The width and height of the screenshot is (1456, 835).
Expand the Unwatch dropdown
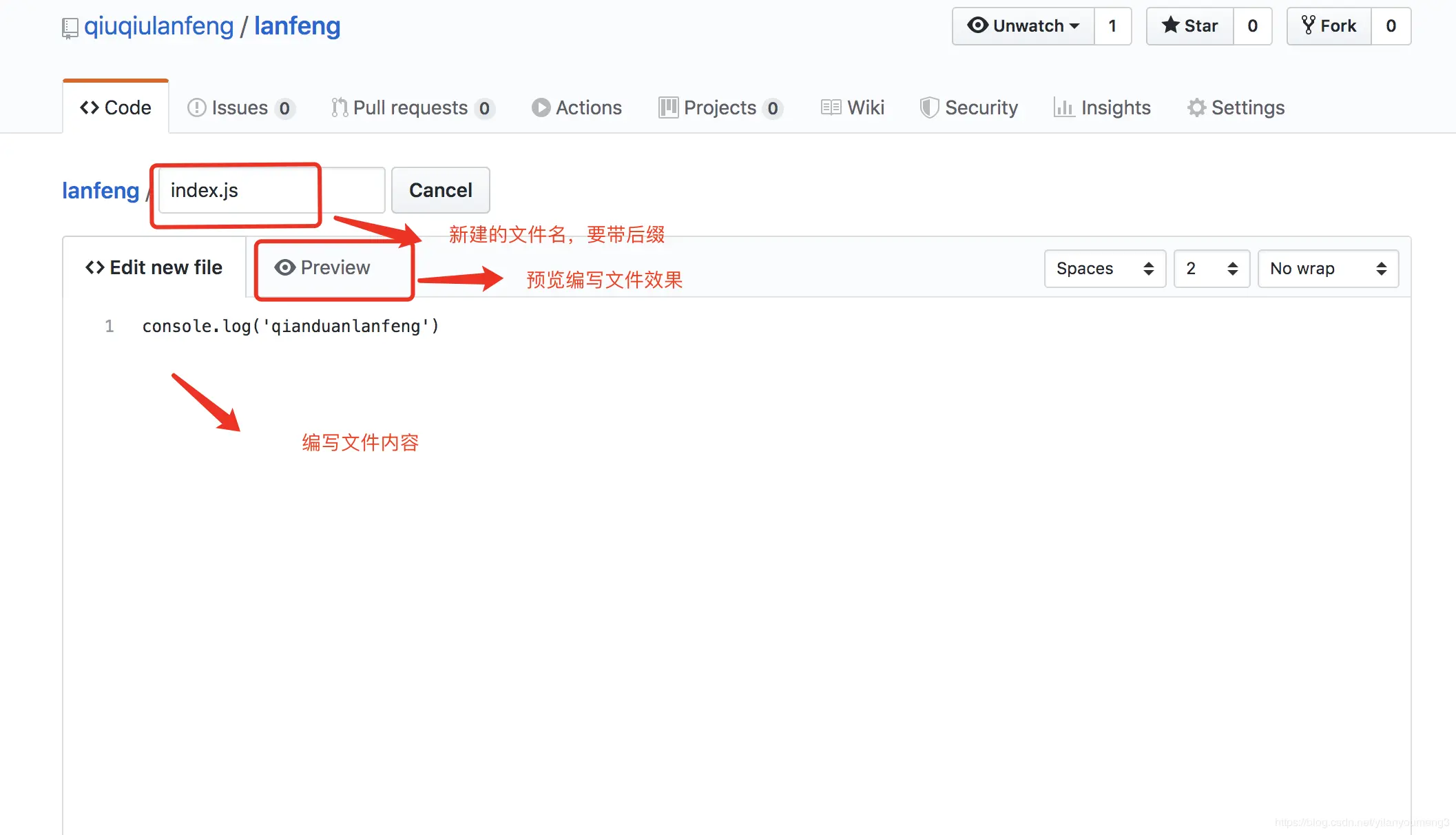pyautogui.click(x=1023, y=26)
